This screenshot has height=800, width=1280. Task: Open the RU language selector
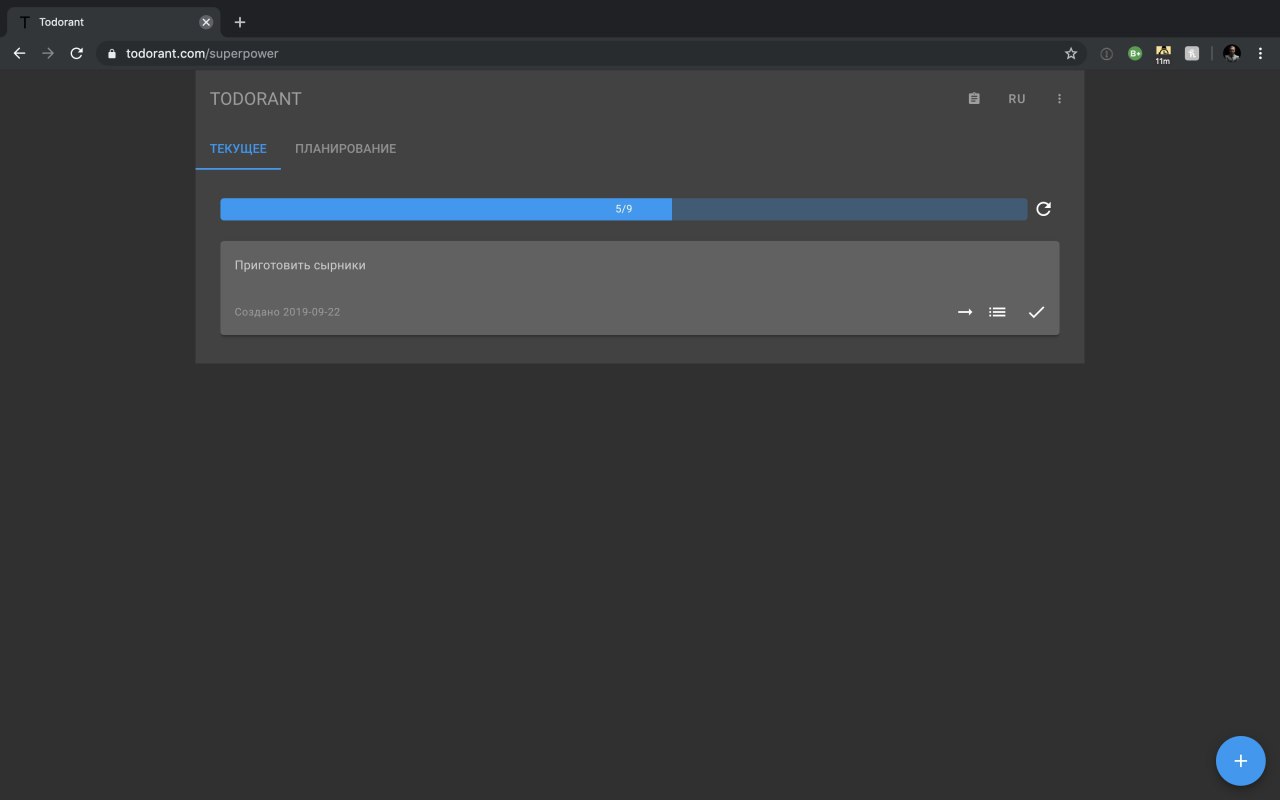1017,99
